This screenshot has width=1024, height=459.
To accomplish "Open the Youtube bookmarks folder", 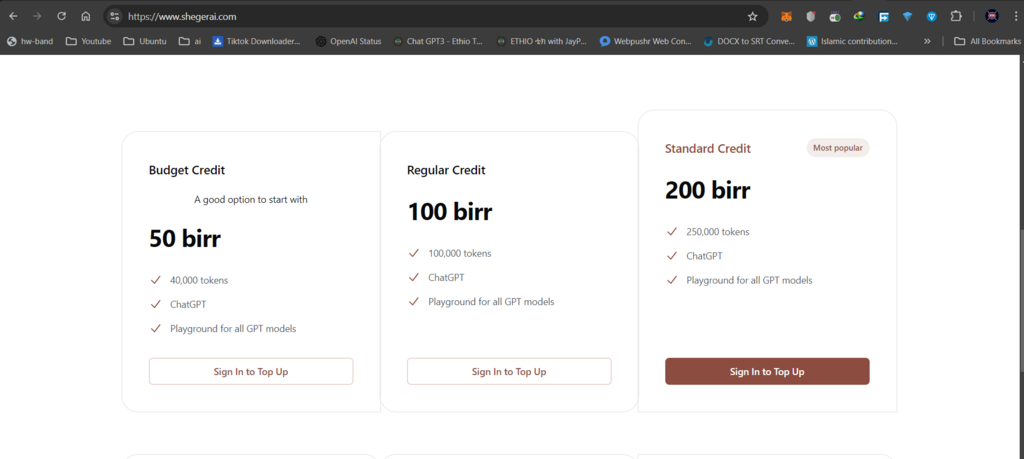I will [88, 41].
